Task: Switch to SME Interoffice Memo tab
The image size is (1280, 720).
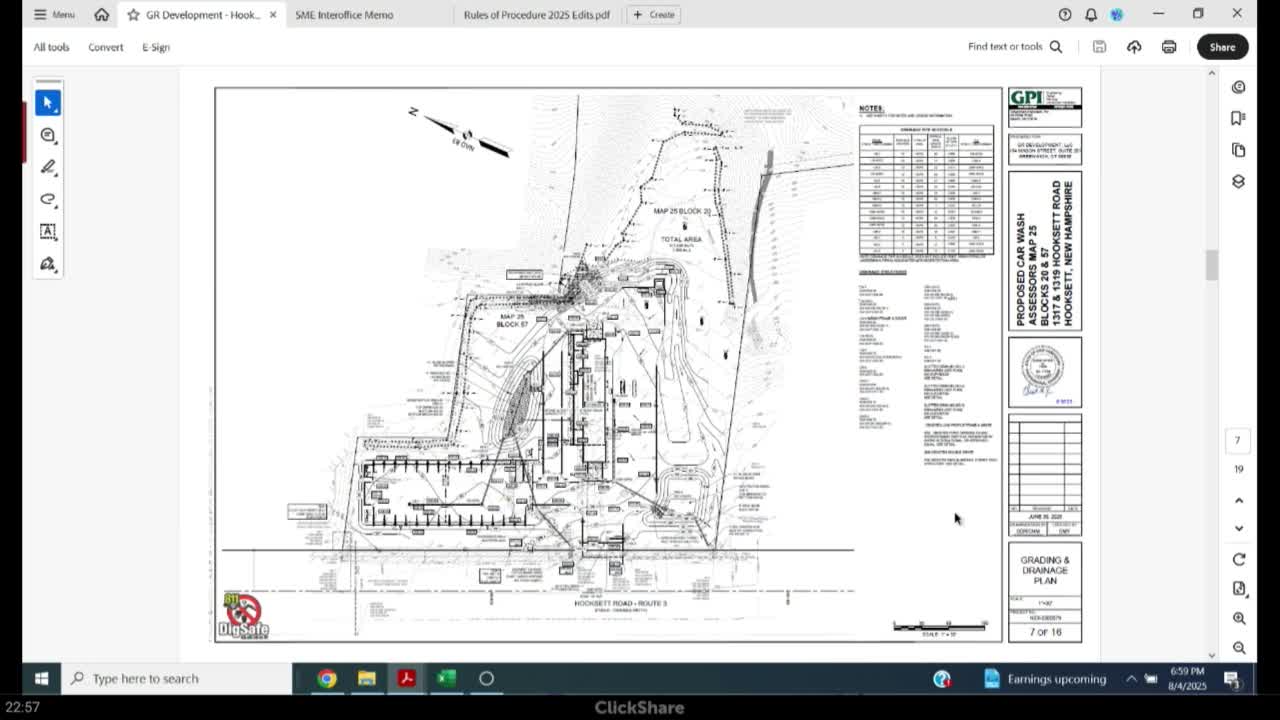Action: pos(344,15)
